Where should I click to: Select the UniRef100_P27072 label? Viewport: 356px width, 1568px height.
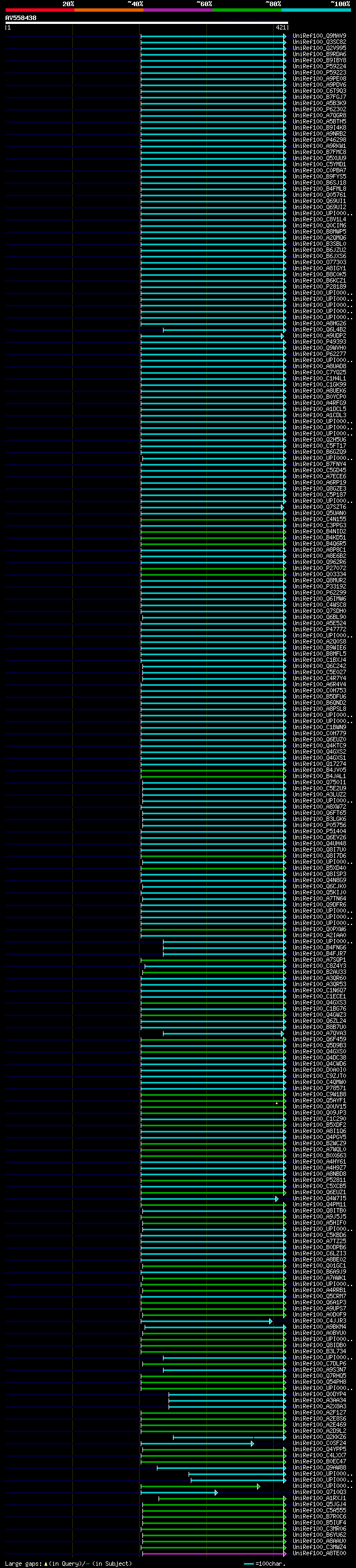tap(319, 568)
